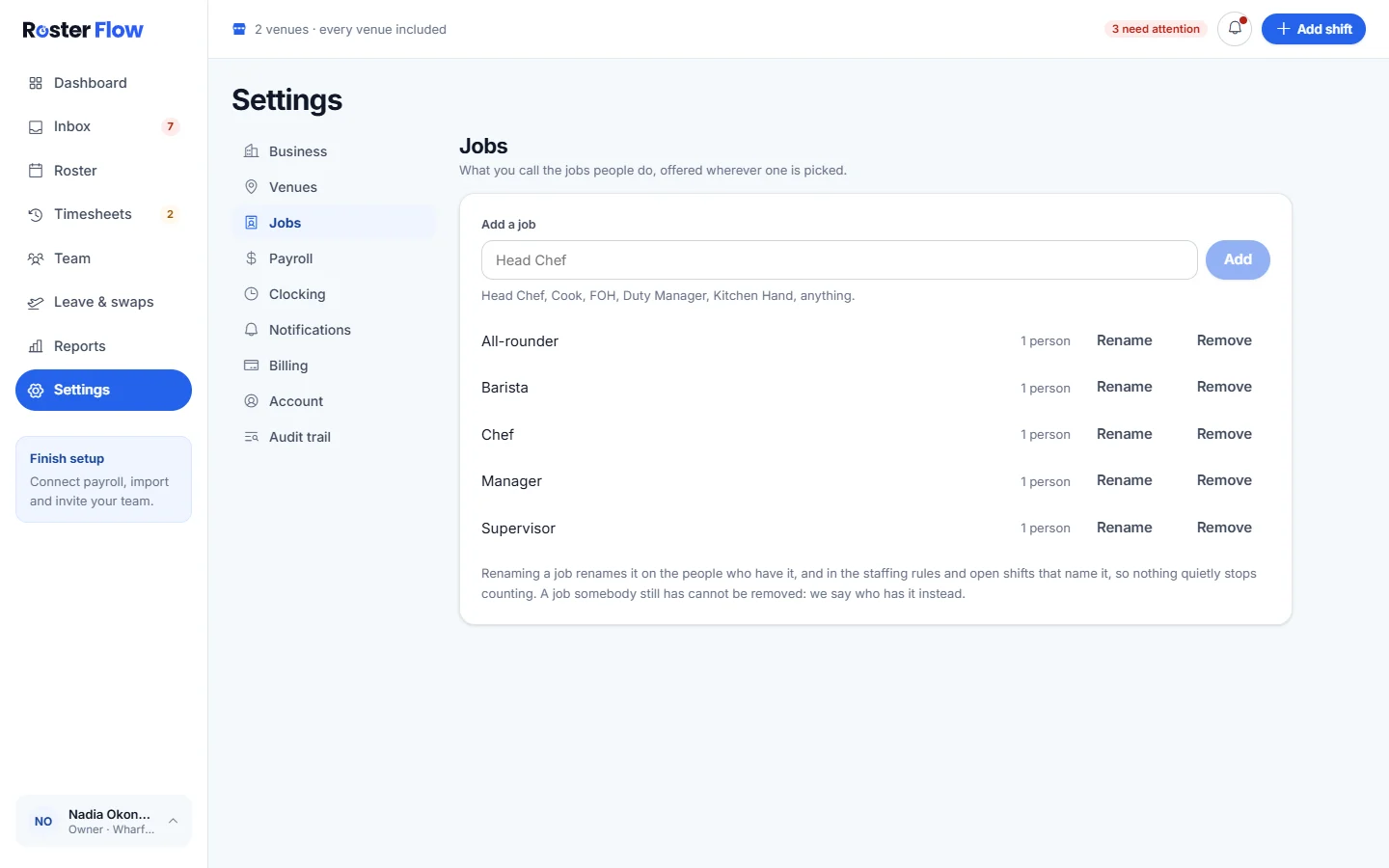Switch to Business settings tab
Viewport: 1389px width, 868px height.
(x=334, y=151)
